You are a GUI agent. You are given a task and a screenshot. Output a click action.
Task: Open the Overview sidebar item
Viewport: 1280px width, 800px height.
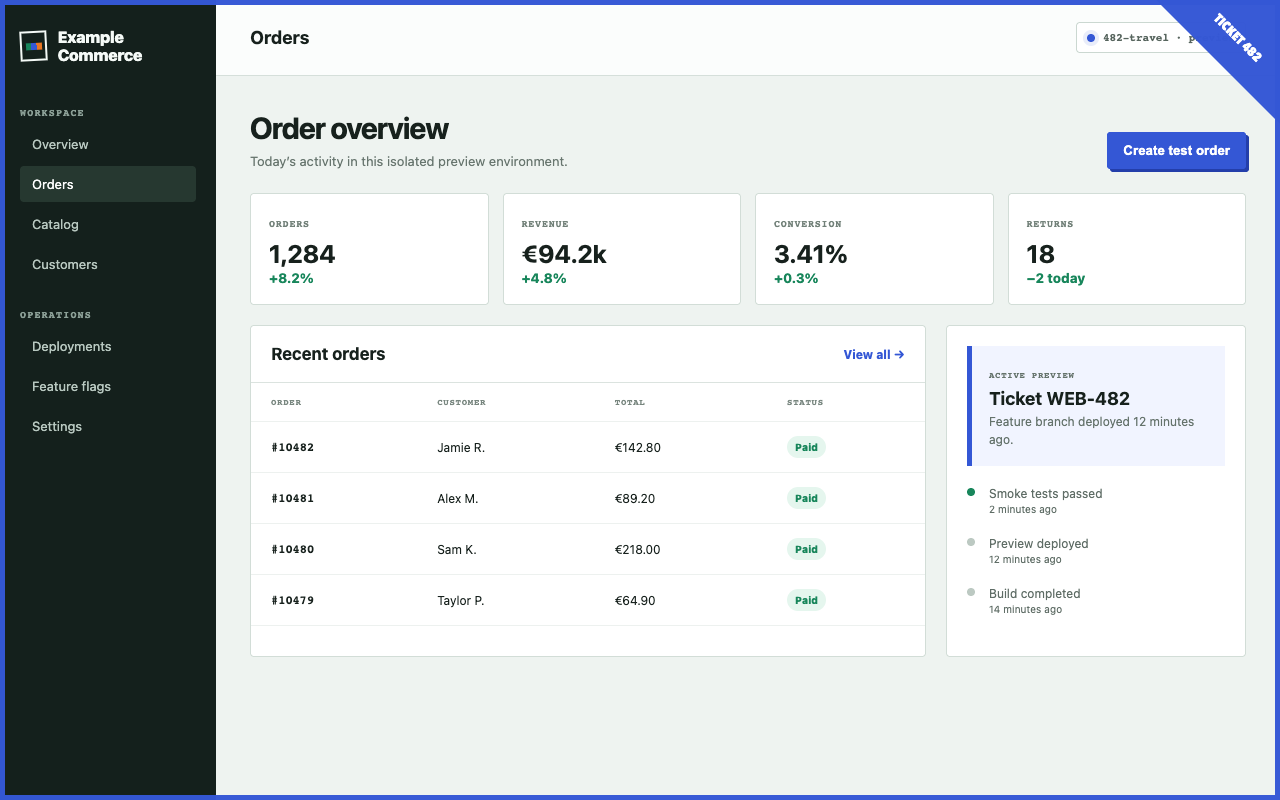point(108,144)
